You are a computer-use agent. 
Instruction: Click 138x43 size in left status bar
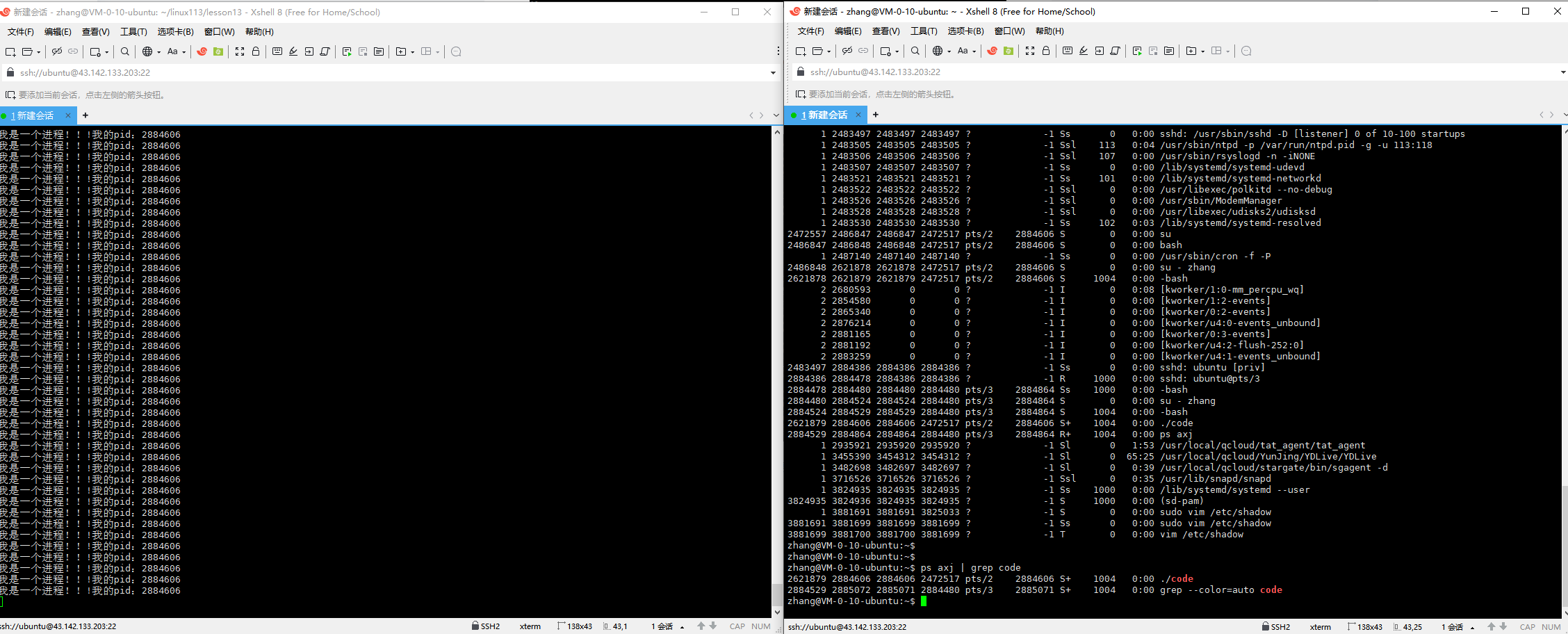click(x=575, y=627)
